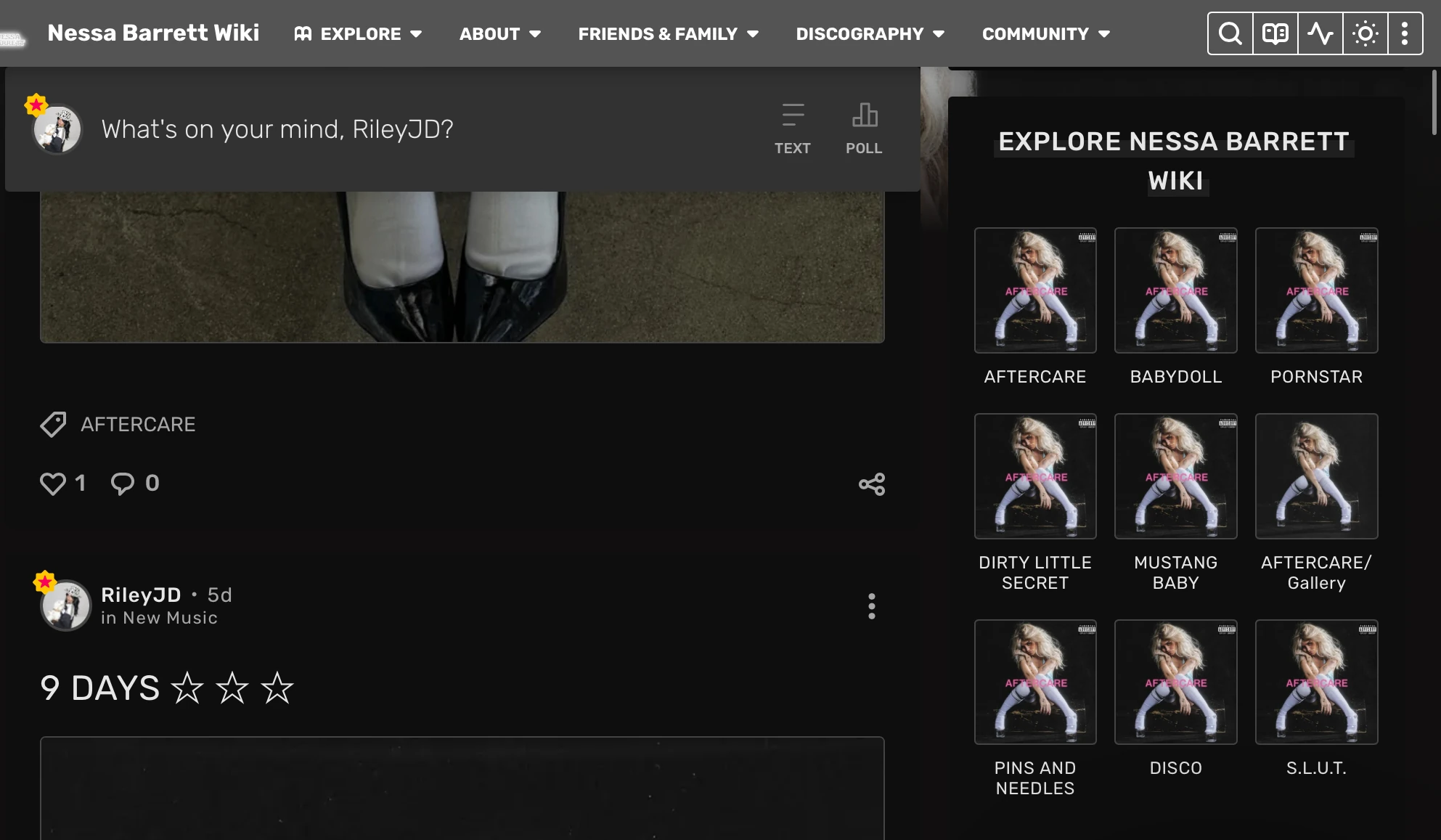Create a new poll post

pyautogui.click(x=864, y=129)
